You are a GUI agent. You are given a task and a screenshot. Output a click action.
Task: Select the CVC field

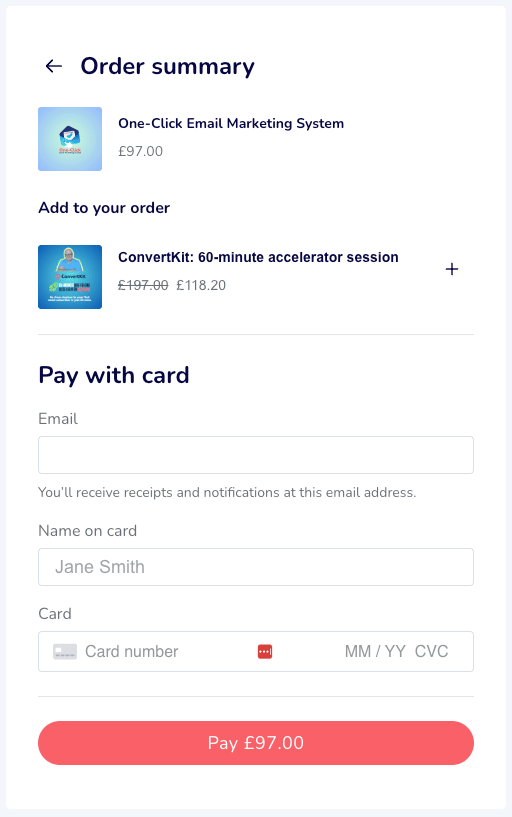coord(431,651)
